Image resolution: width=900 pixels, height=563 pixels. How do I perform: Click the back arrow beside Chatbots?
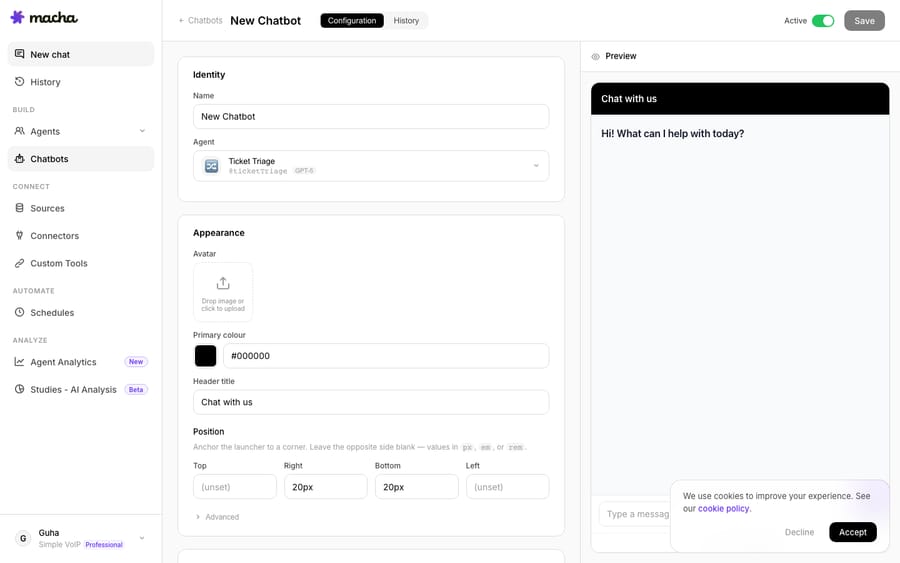click(x=181, y=21)
